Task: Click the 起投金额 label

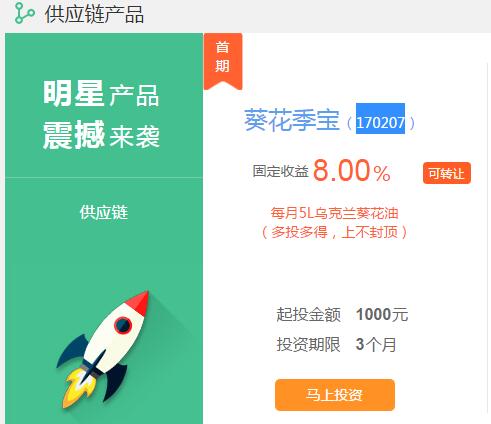Action: point(309,315)
